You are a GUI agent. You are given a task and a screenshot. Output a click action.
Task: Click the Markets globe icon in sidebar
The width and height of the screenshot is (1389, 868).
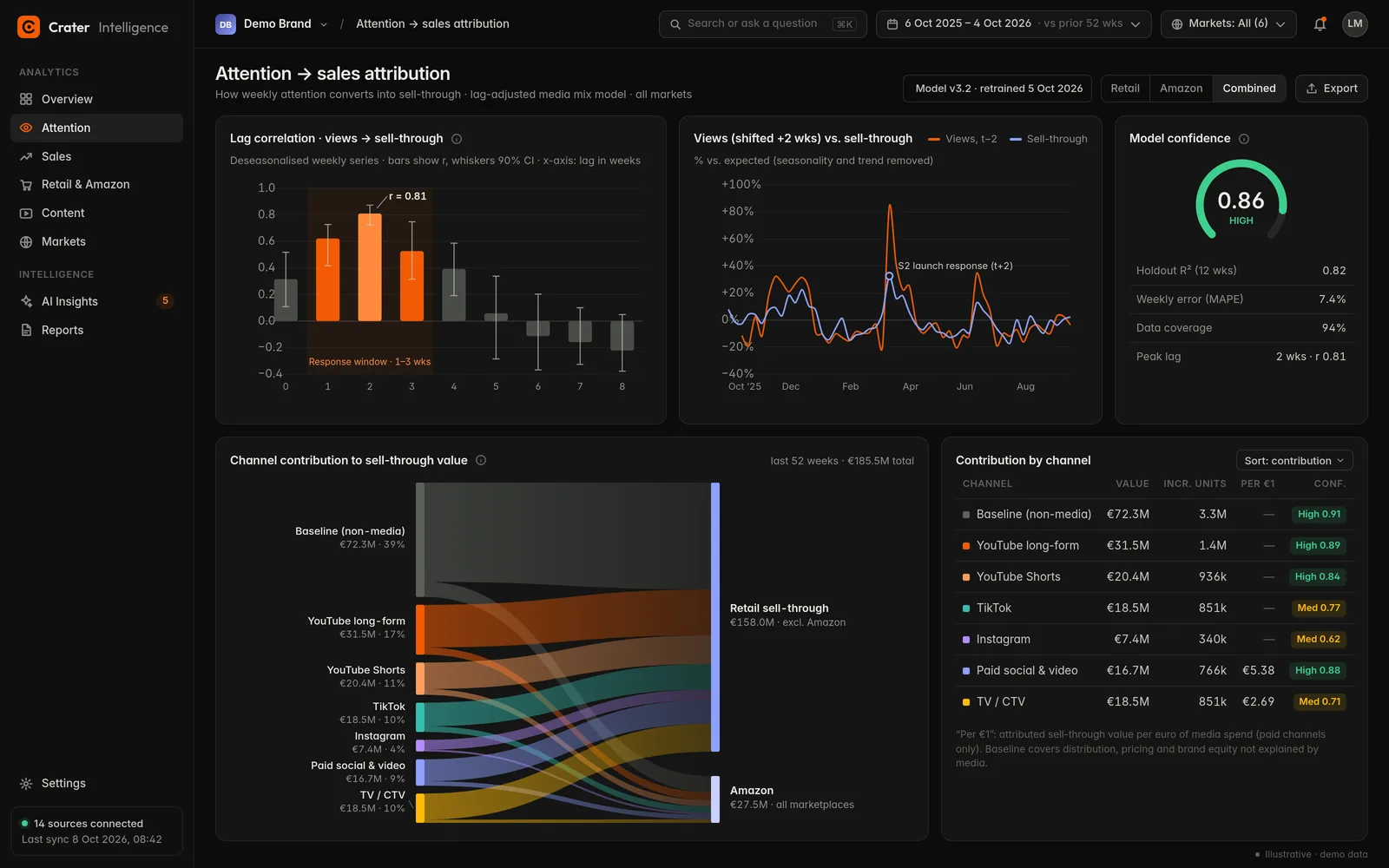click(26, 242)
